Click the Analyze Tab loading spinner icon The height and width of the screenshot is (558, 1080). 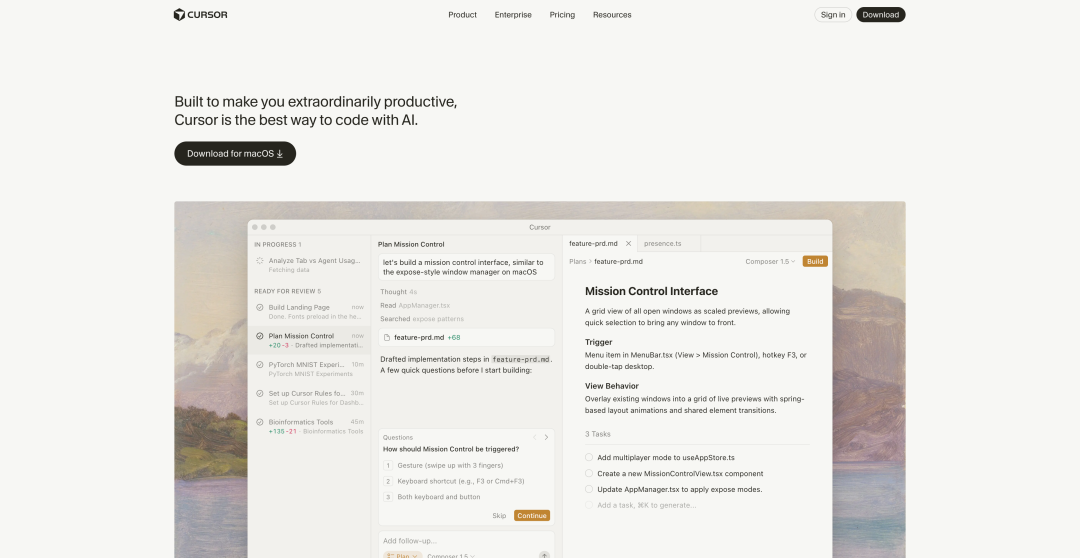pos(260,261)
